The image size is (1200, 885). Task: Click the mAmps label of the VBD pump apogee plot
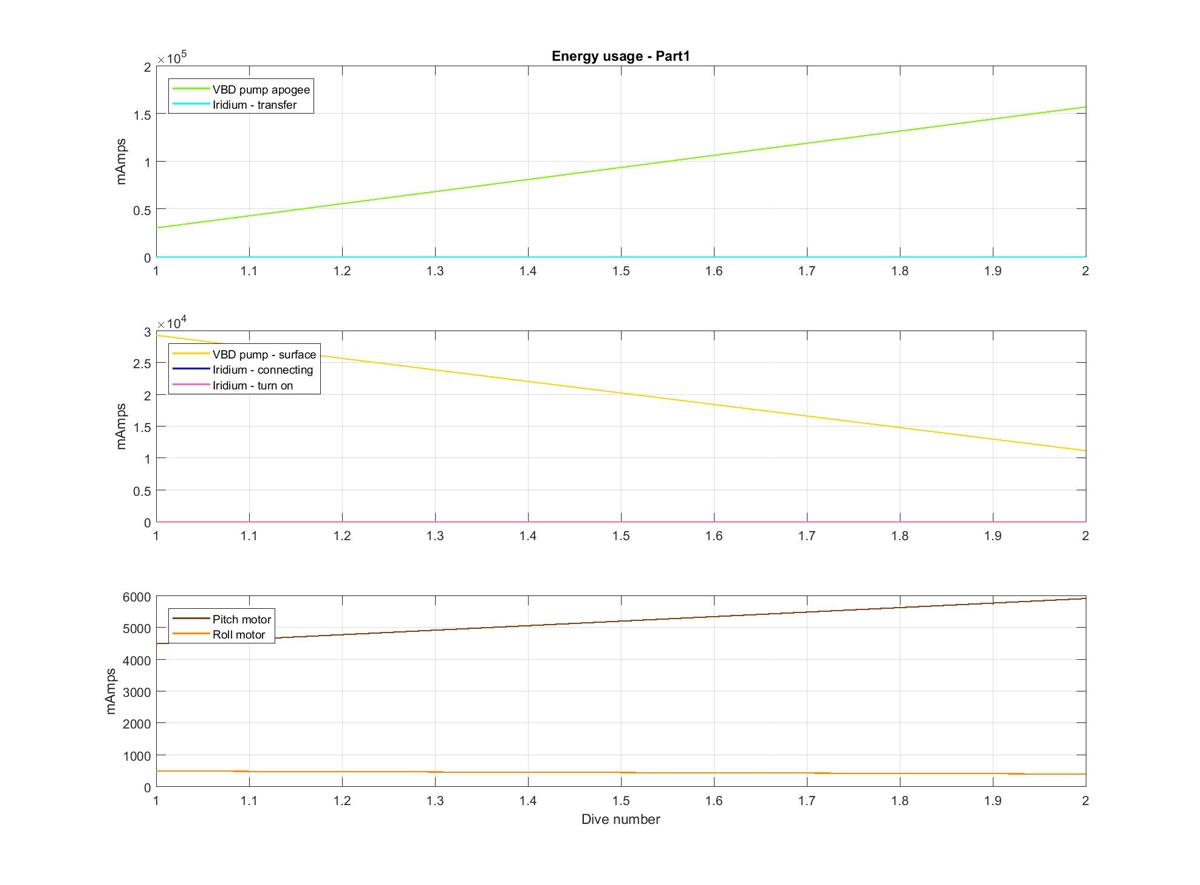coord(122,161)
